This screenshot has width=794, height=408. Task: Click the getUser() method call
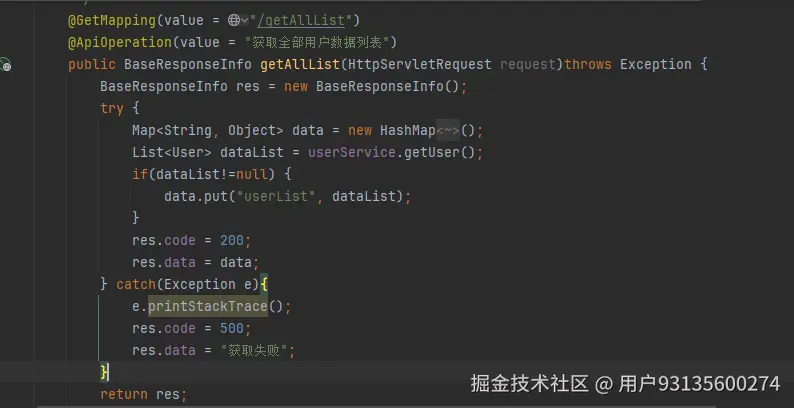[x=440, y=152]
